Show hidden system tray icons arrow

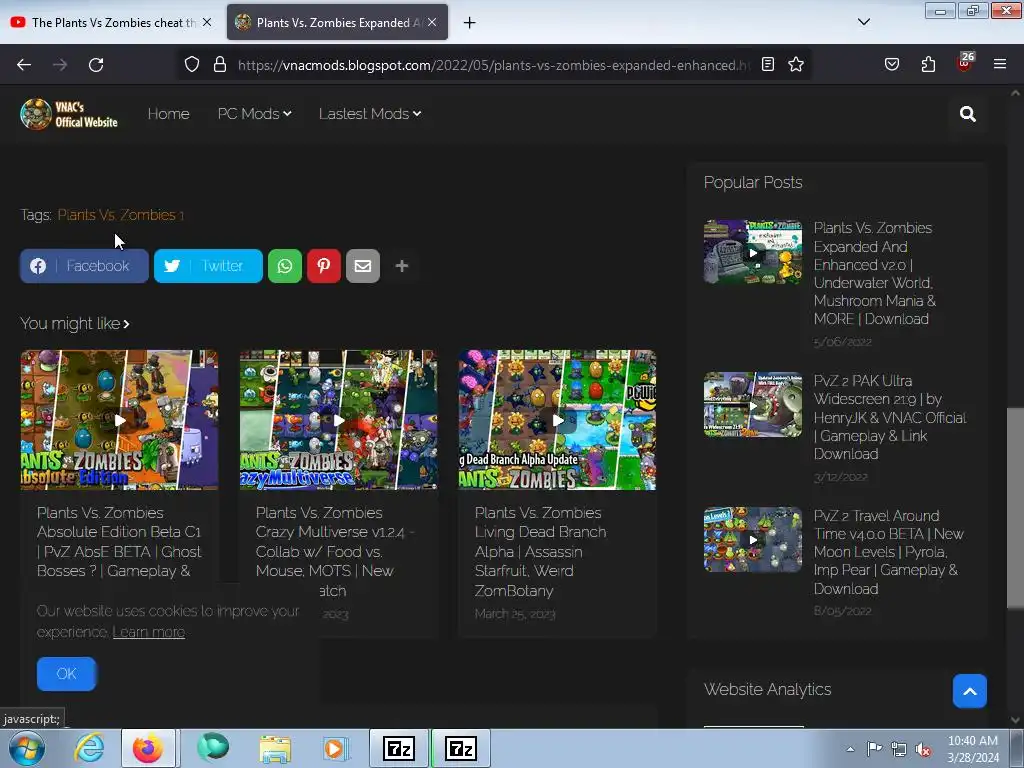[x=850, y=749]
